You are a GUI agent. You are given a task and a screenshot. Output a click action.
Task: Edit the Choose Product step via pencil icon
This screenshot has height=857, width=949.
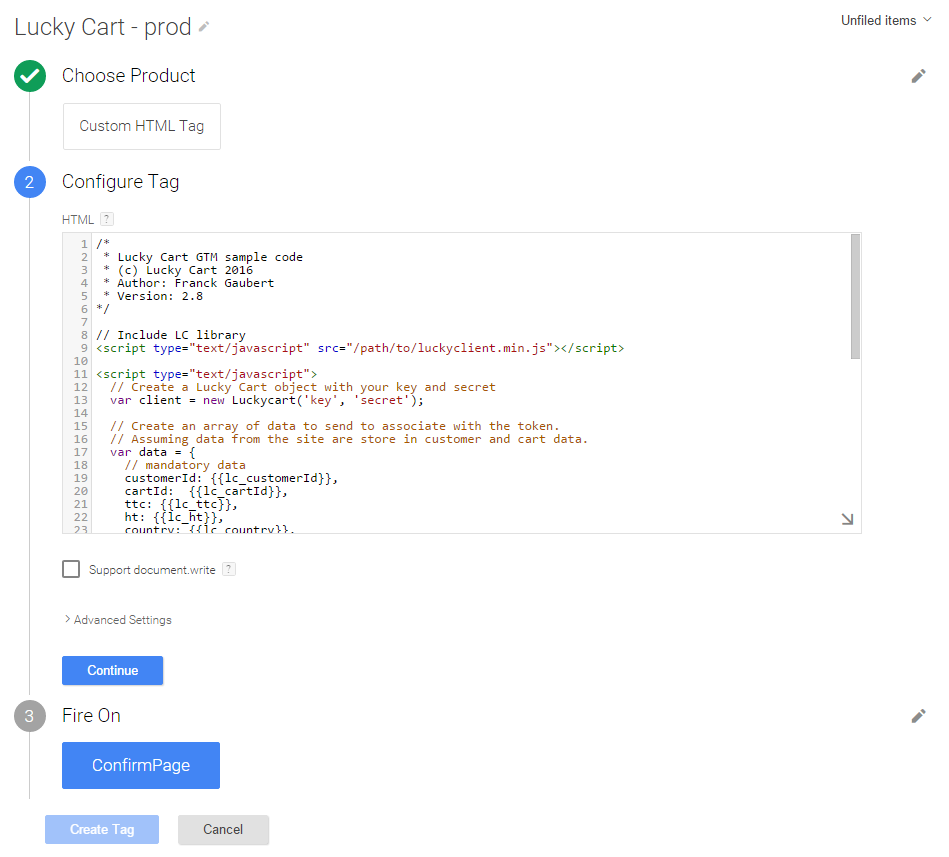[918, 76]
